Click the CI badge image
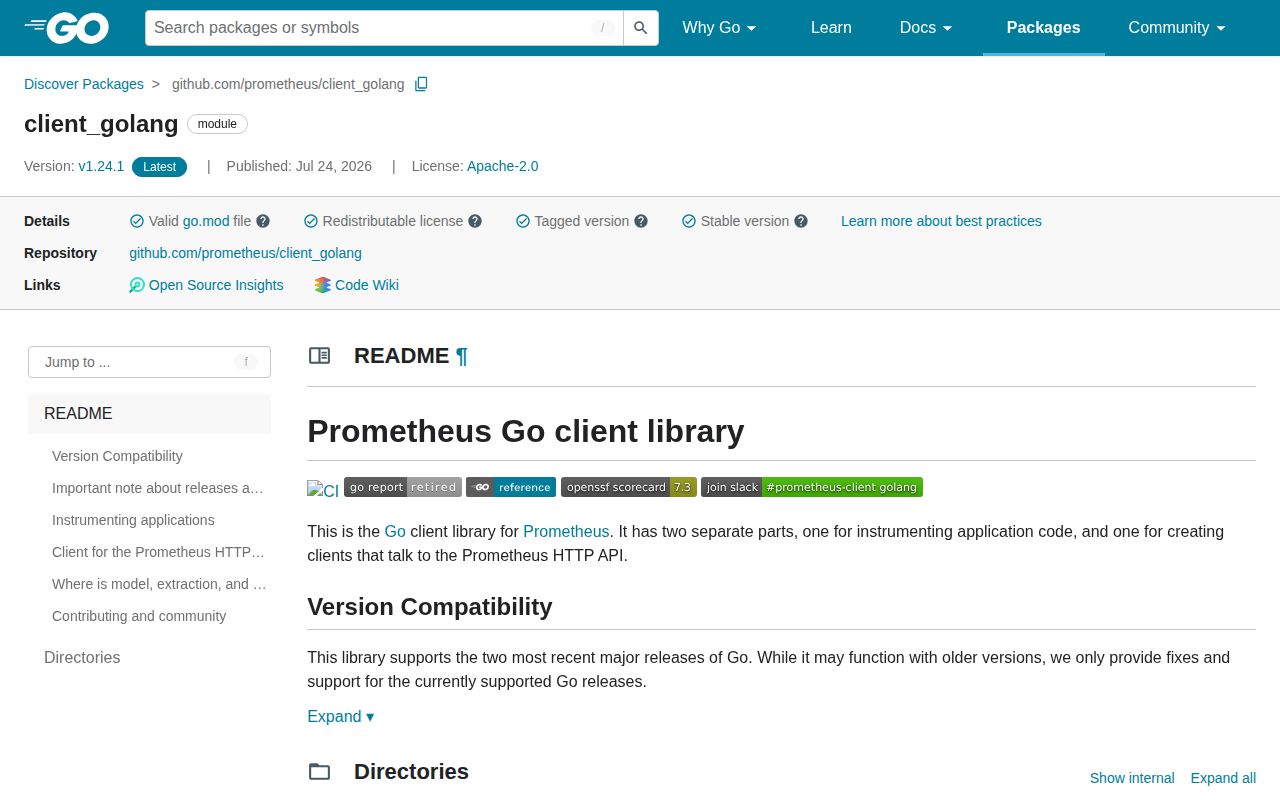The height and width of the screenshot is (800, 1280). (x=323, y=490)
